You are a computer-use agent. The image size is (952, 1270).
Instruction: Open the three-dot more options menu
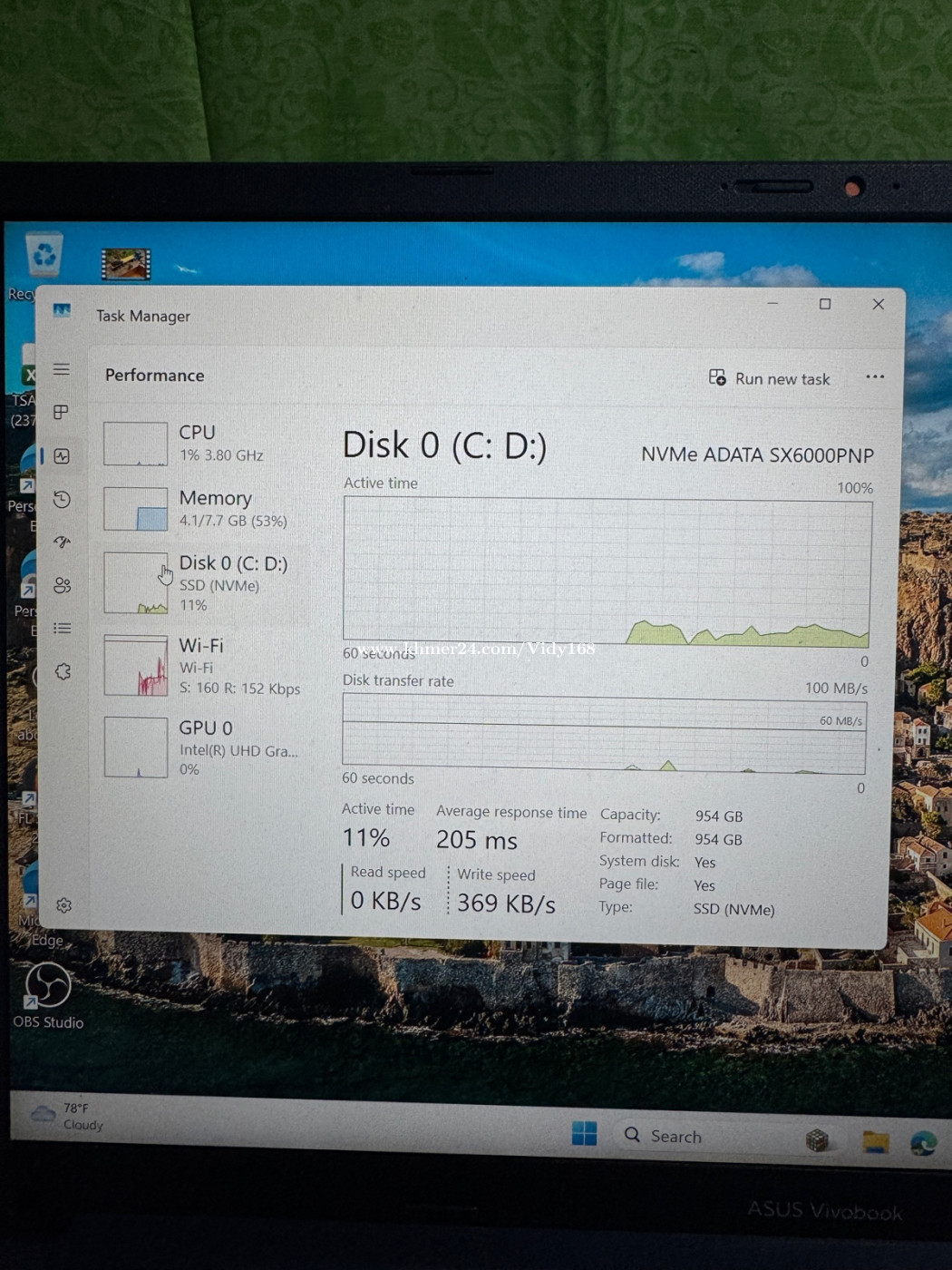pos(874,377)
